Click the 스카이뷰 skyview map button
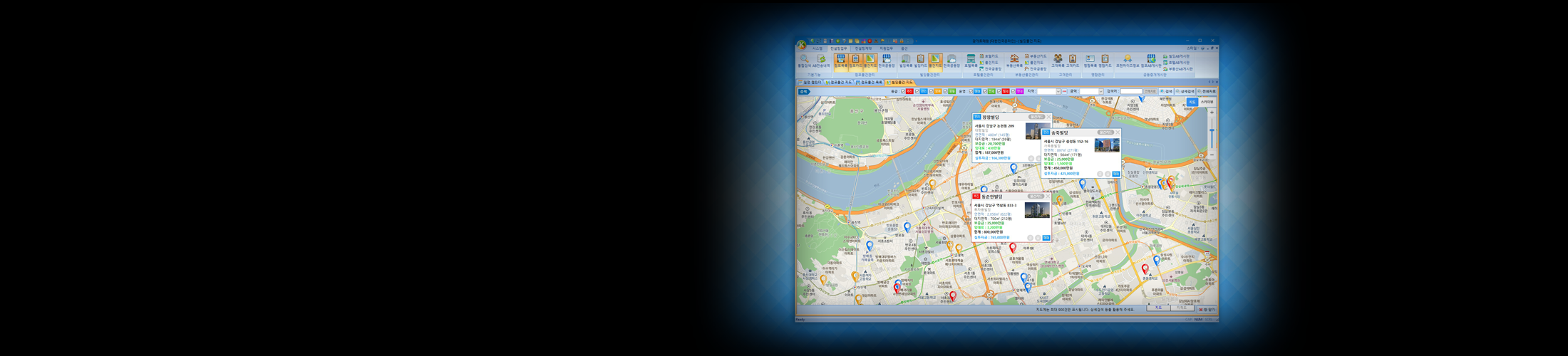Screen dimensions: 1568x356 pos(1207,102)
